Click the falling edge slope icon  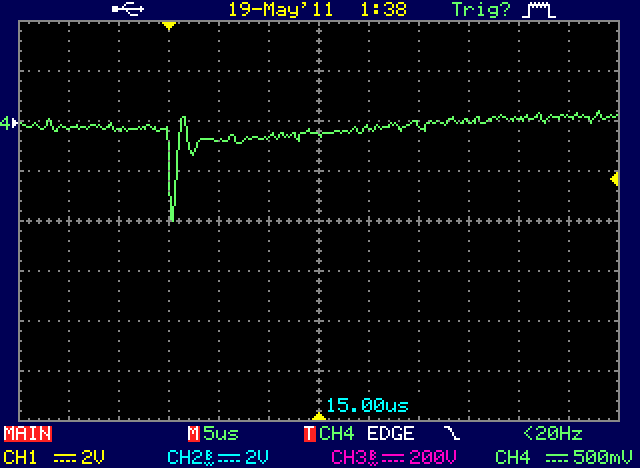(x=451, y=433)
